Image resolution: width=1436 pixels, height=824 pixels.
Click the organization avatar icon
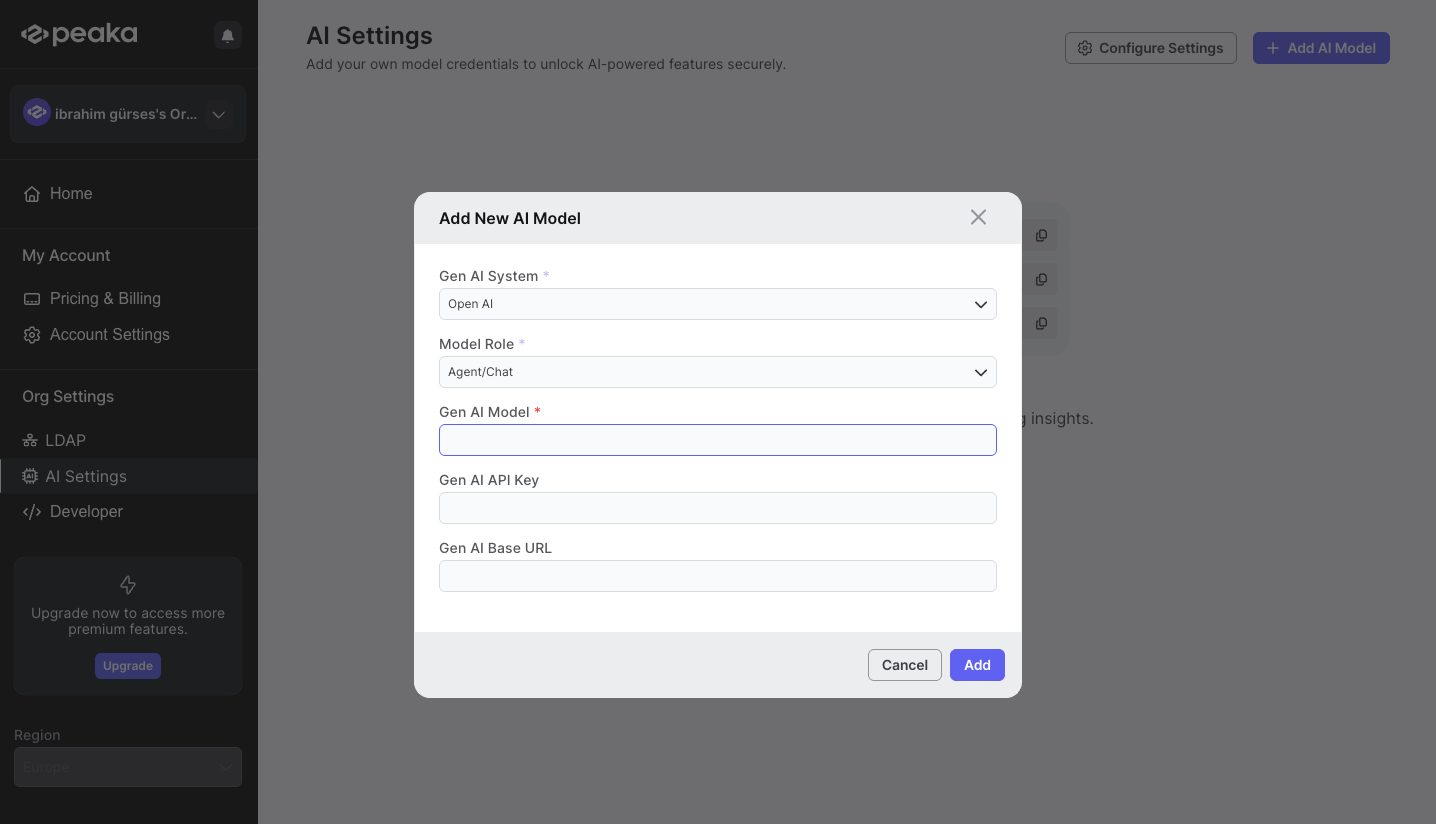(37, 113)
